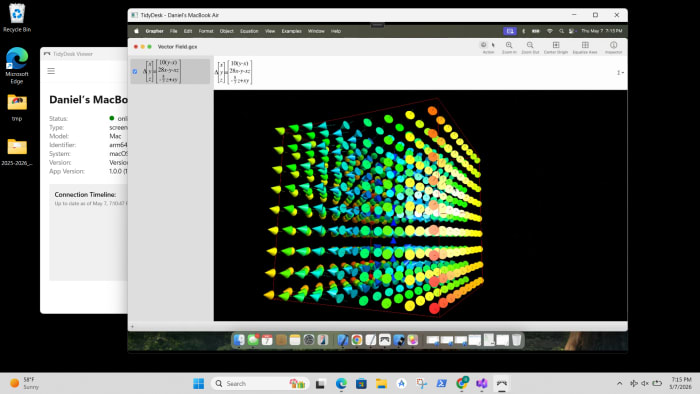Image resolution: width=700 pixels, height=394 pixels.
Task: Click the Connection Timeline heading in TidyDesk Viewer
Action: click(x=85, y=195)
